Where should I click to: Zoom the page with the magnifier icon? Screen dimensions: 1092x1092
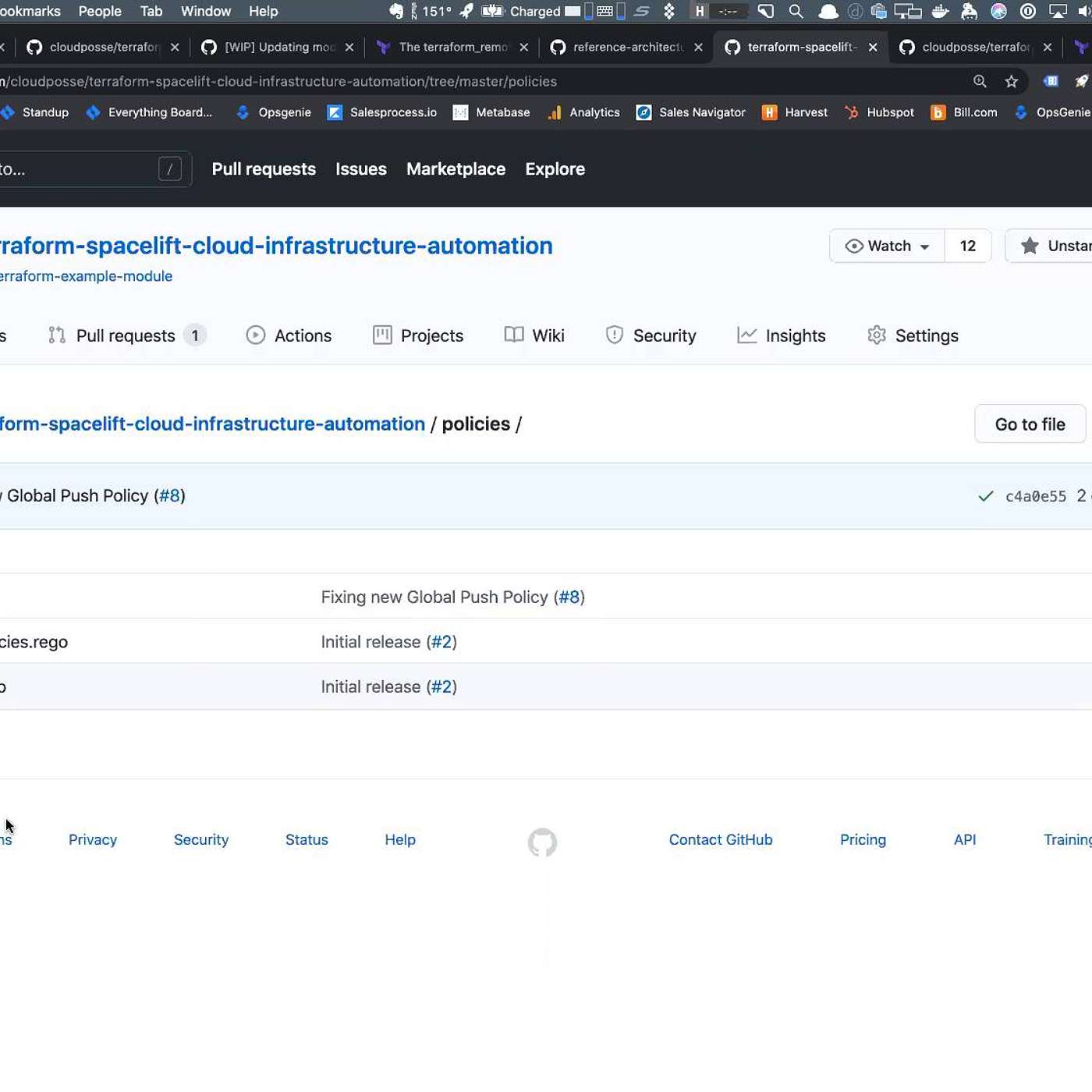click(980, 81)
